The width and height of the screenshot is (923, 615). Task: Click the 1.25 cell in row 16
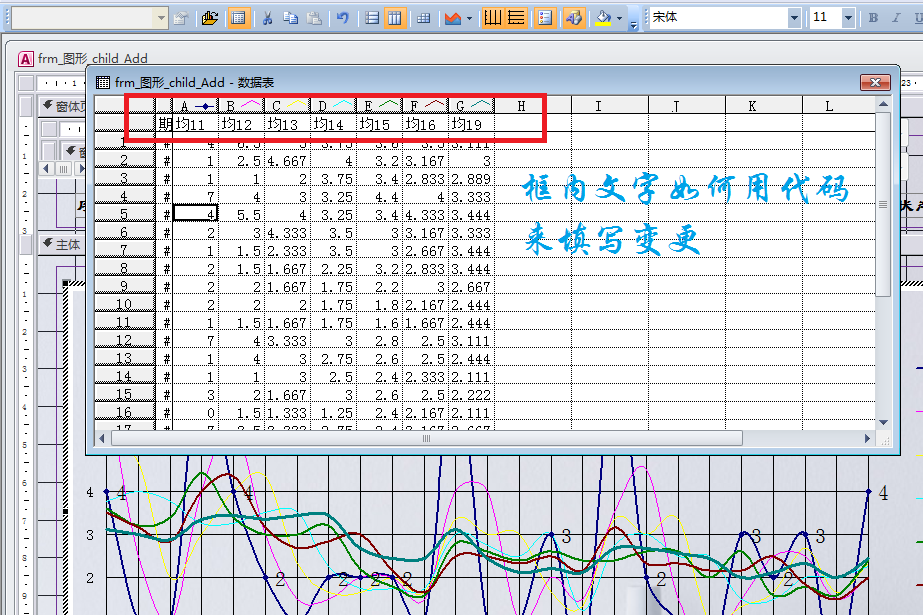coord(333,413)
